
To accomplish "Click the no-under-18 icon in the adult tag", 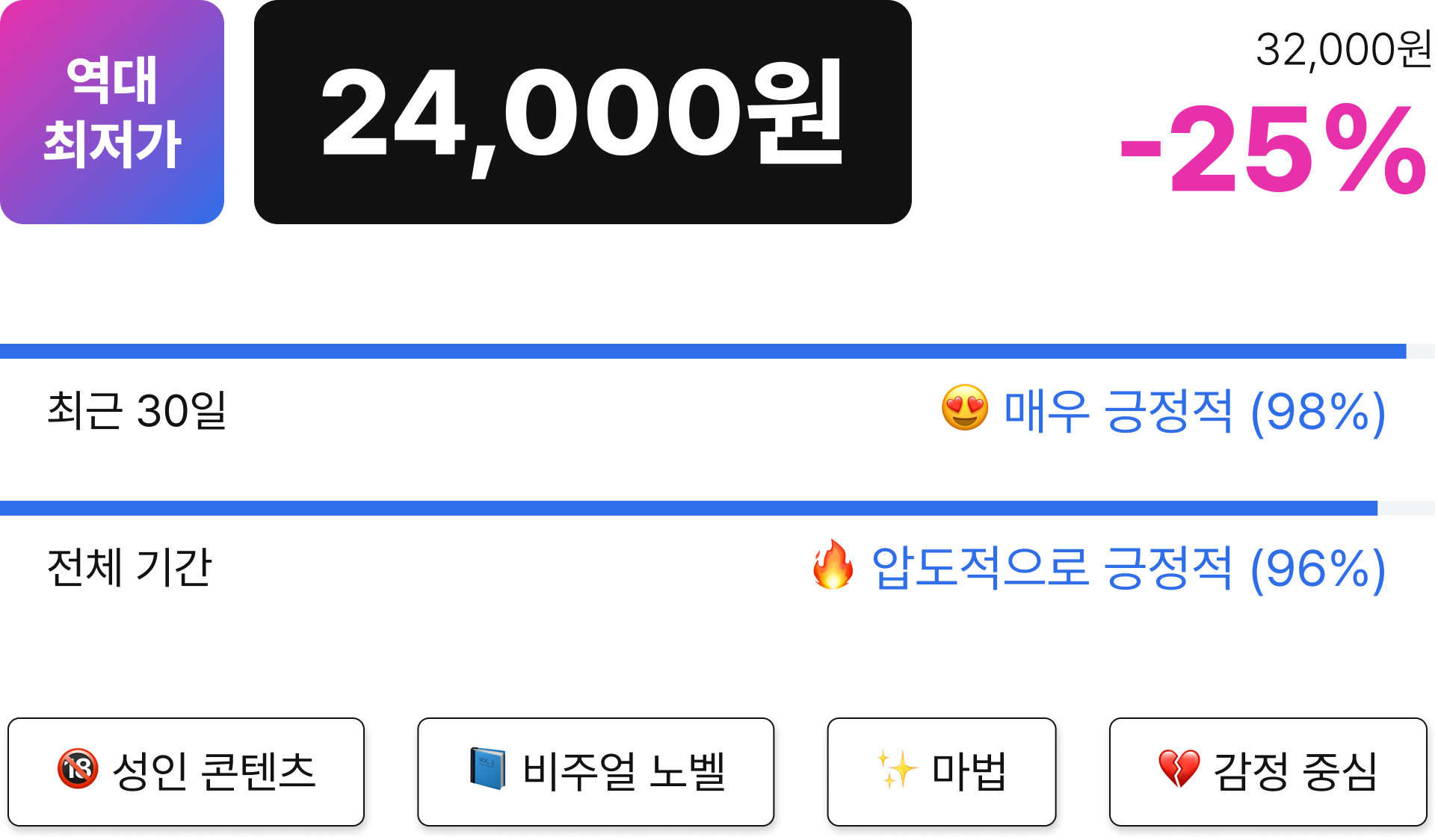I will 78,769.
